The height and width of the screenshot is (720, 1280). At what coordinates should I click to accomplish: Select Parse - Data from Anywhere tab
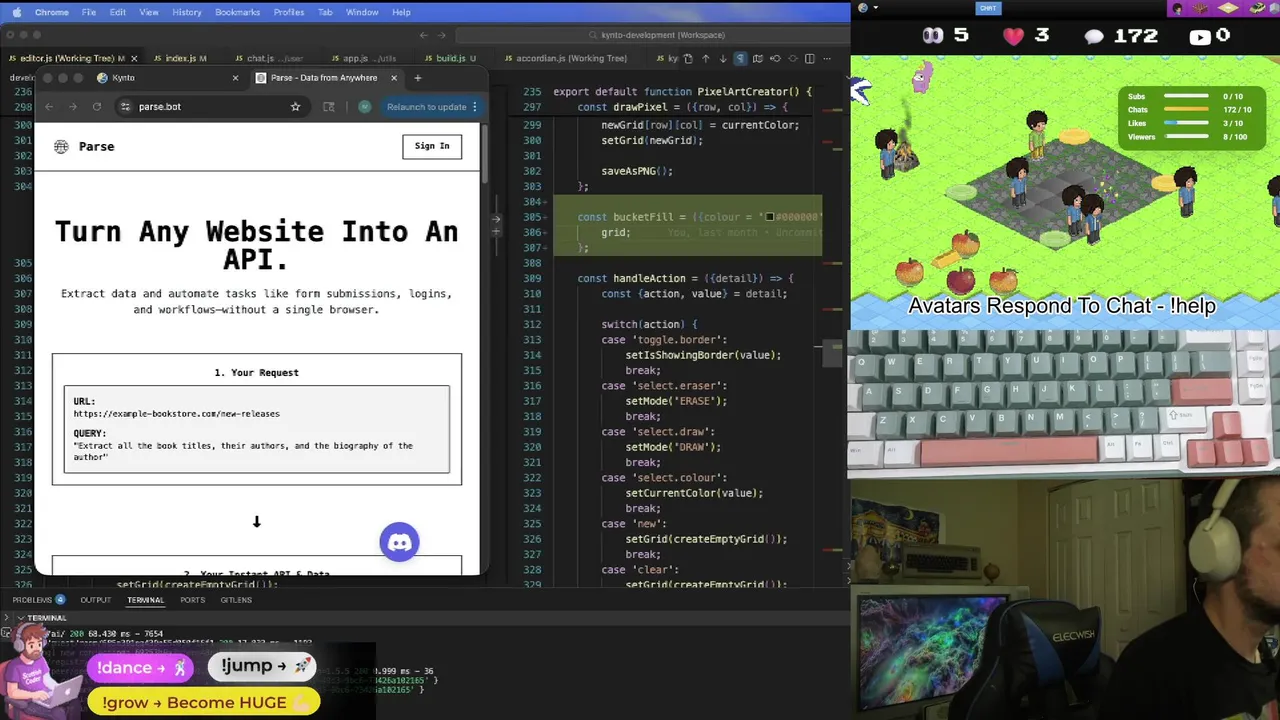[x=325, y=78]
